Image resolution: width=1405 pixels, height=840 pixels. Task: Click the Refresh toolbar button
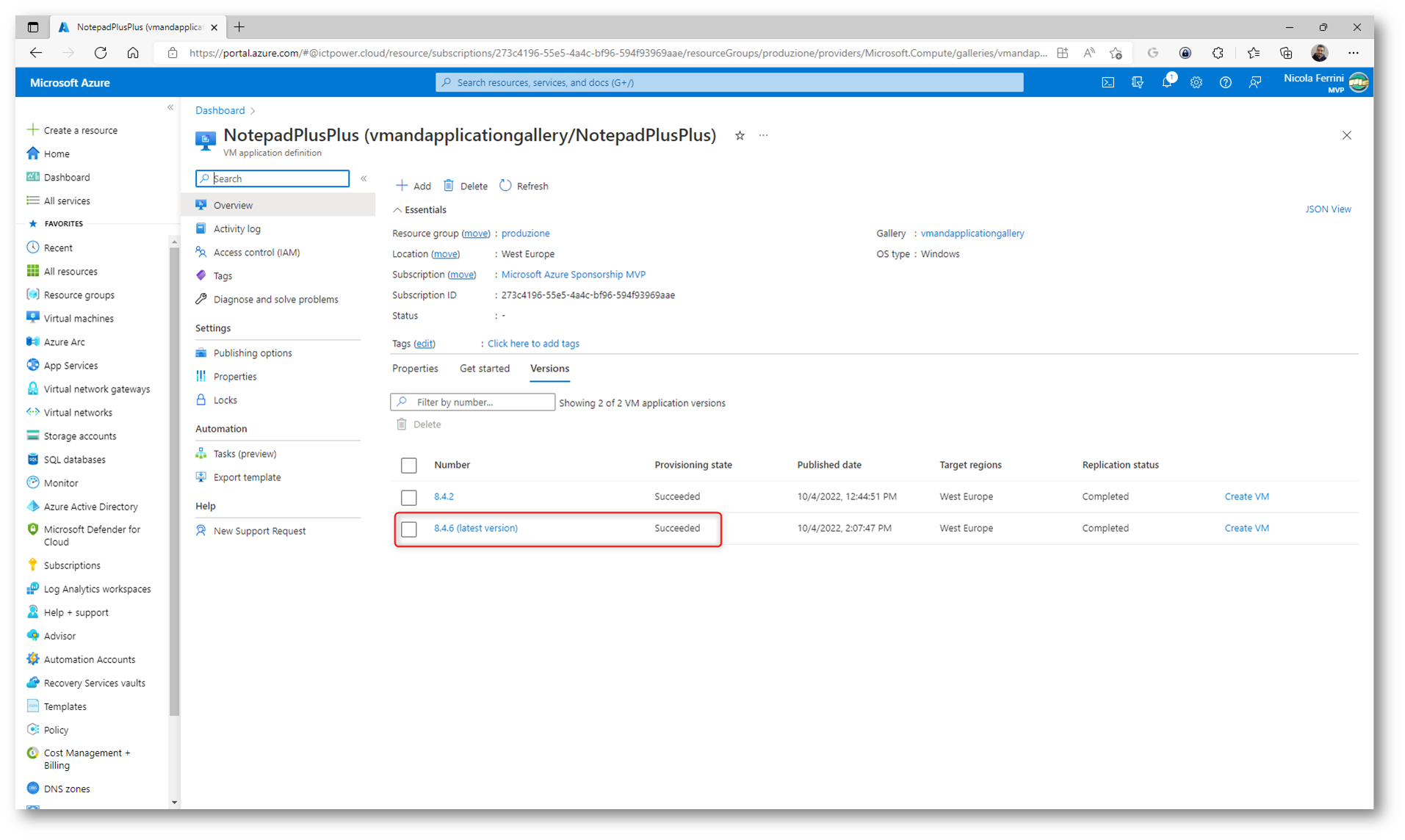(524, 186)
